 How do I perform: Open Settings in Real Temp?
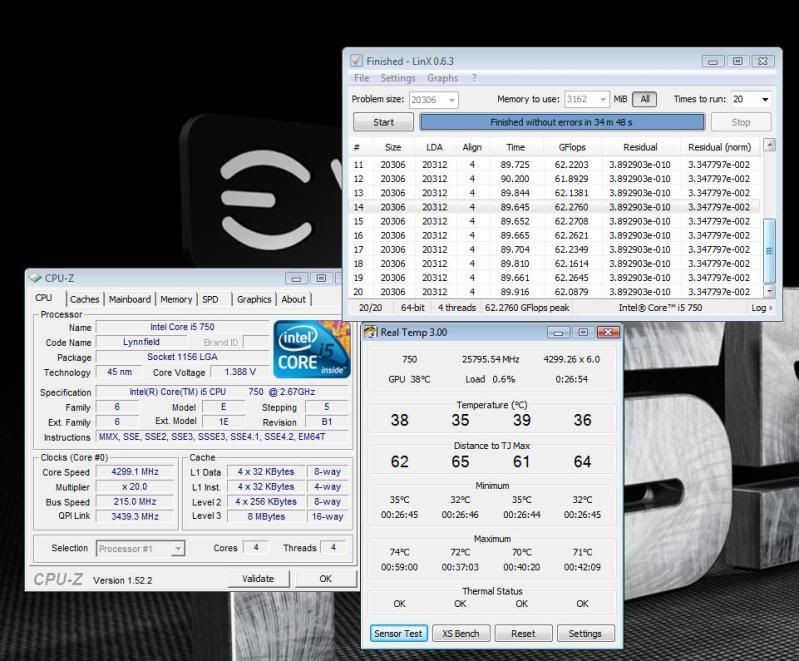pyautogui.click(x=585, y=633)
